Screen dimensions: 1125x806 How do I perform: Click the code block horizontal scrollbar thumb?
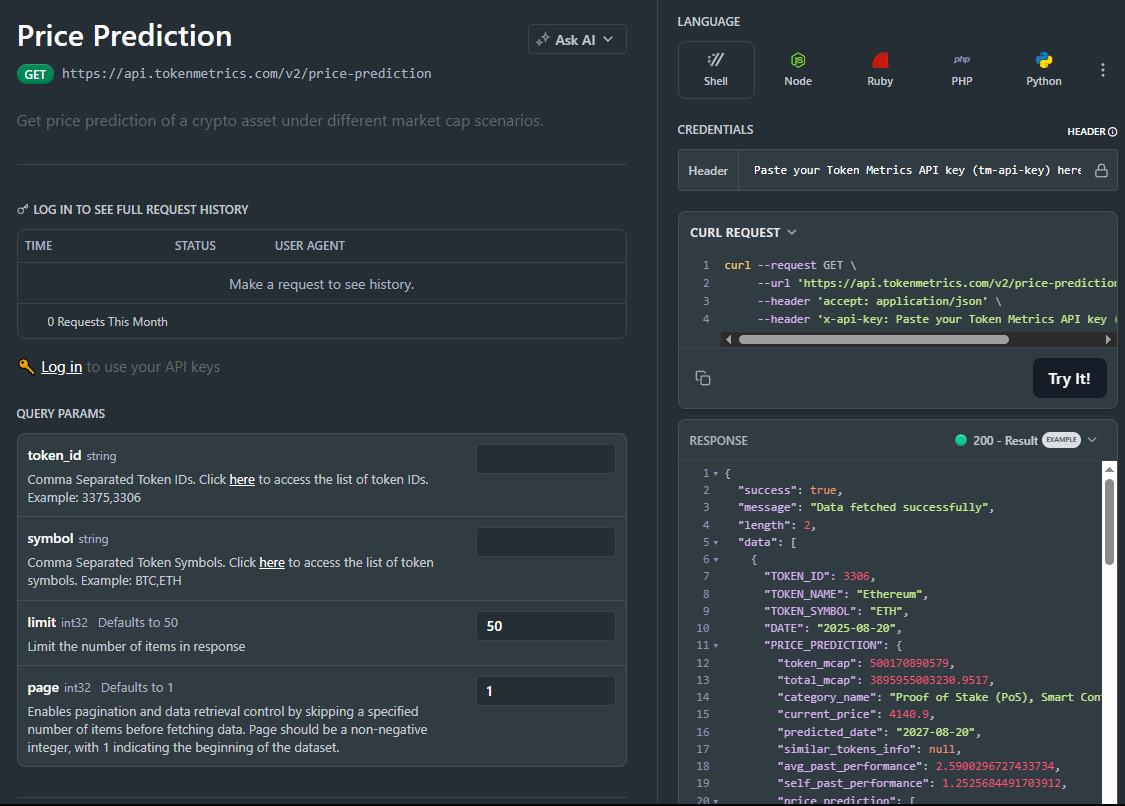(873, 339)
